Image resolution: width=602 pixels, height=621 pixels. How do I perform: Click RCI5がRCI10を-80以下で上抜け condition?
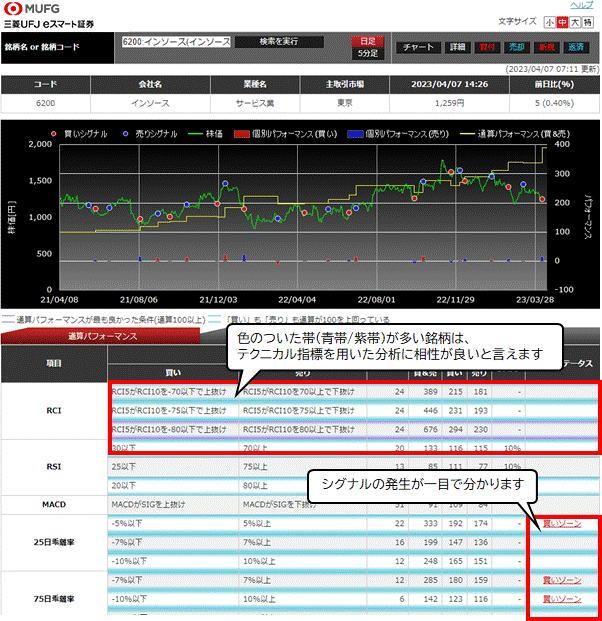(x=169, y=429)
